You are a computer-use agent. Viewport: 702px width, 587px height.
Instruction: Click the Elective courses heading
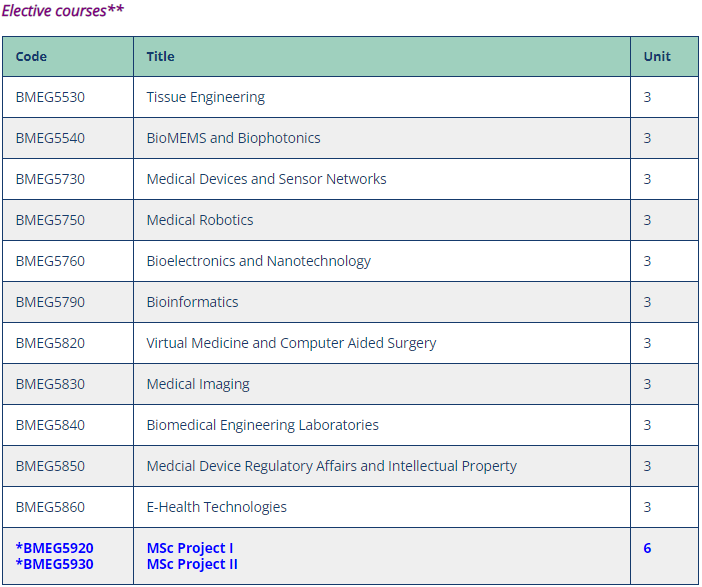coord(63,10)
